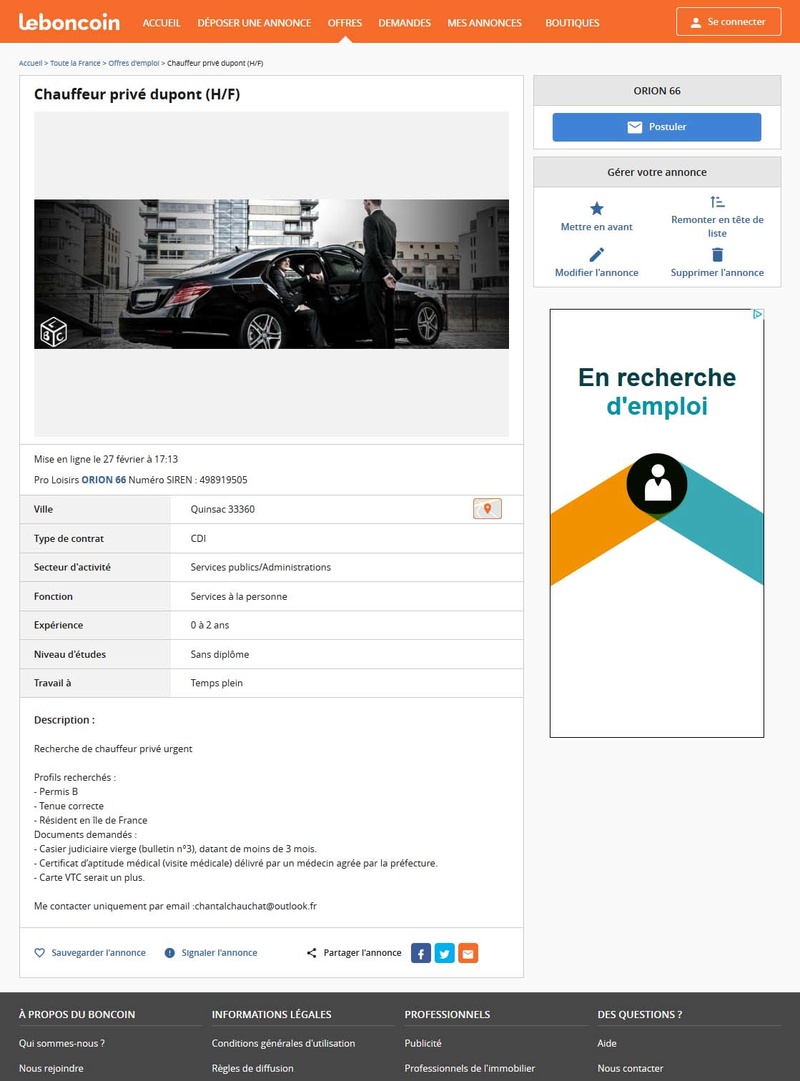
Task: Click the Remonter en tête de liste icon
Action: [x=717, y=202]
